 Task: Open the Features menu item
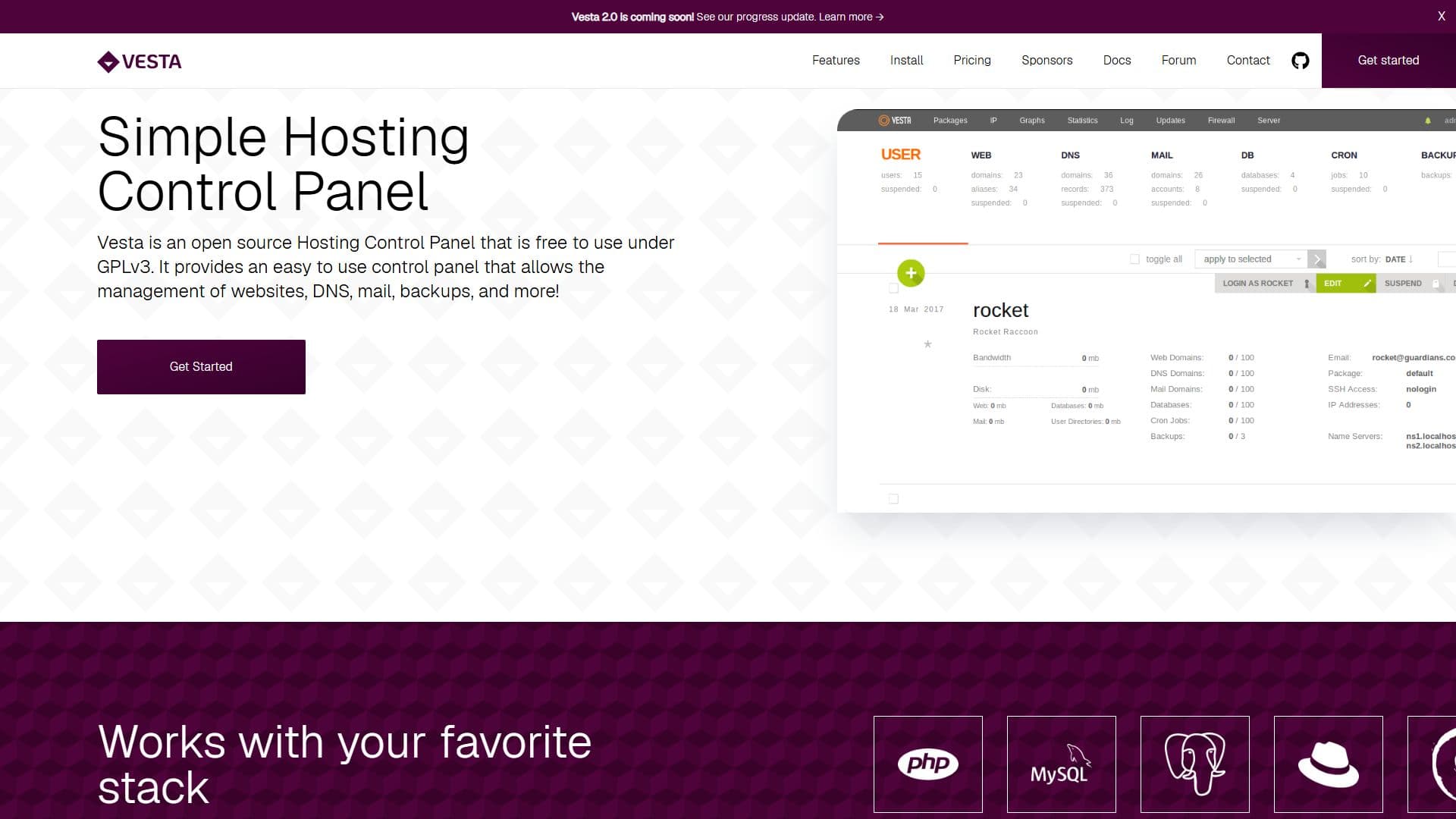pyautogui.click(x=836, y=61)
